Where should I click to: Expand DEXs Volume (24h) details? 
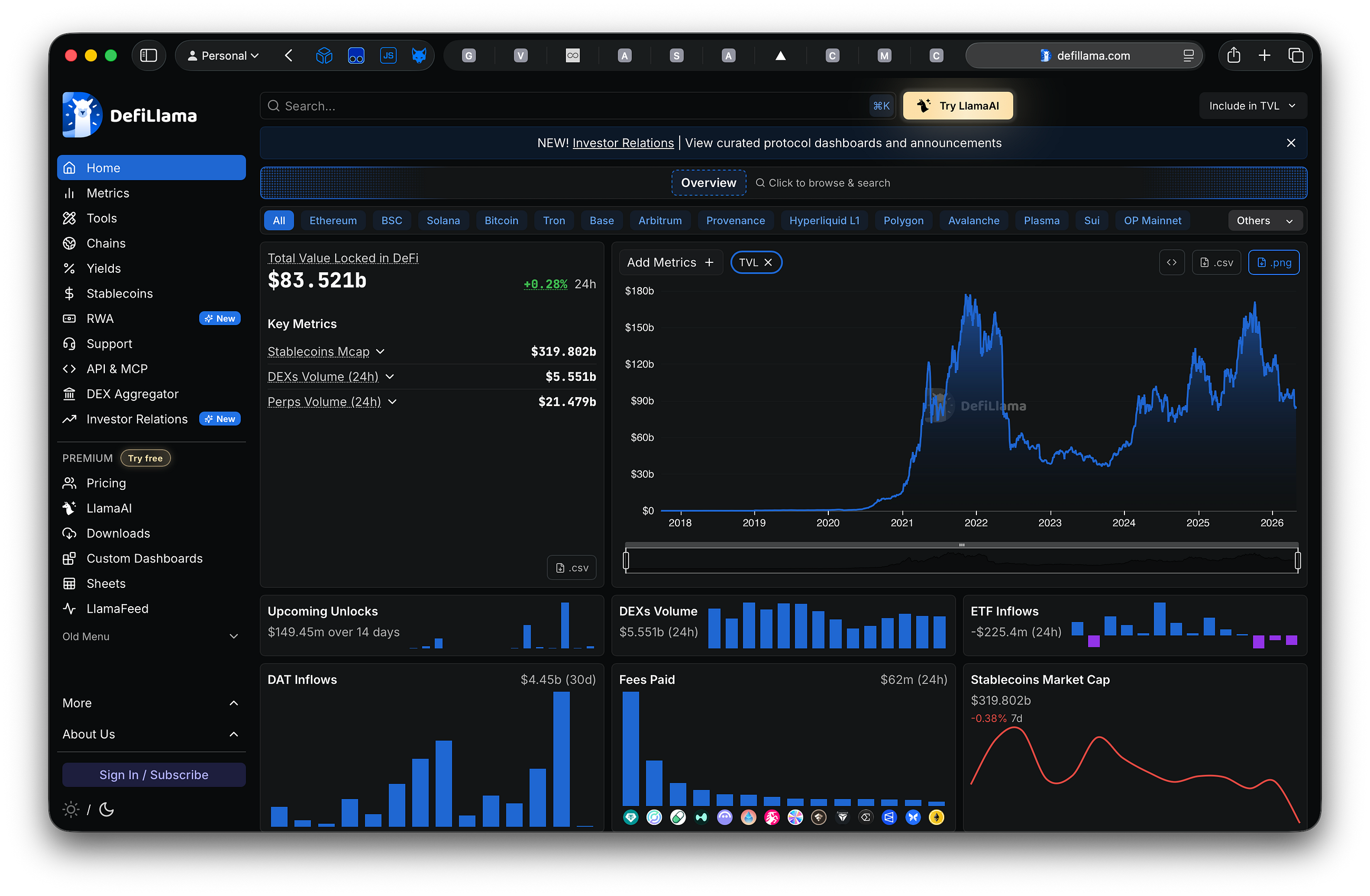390,376
